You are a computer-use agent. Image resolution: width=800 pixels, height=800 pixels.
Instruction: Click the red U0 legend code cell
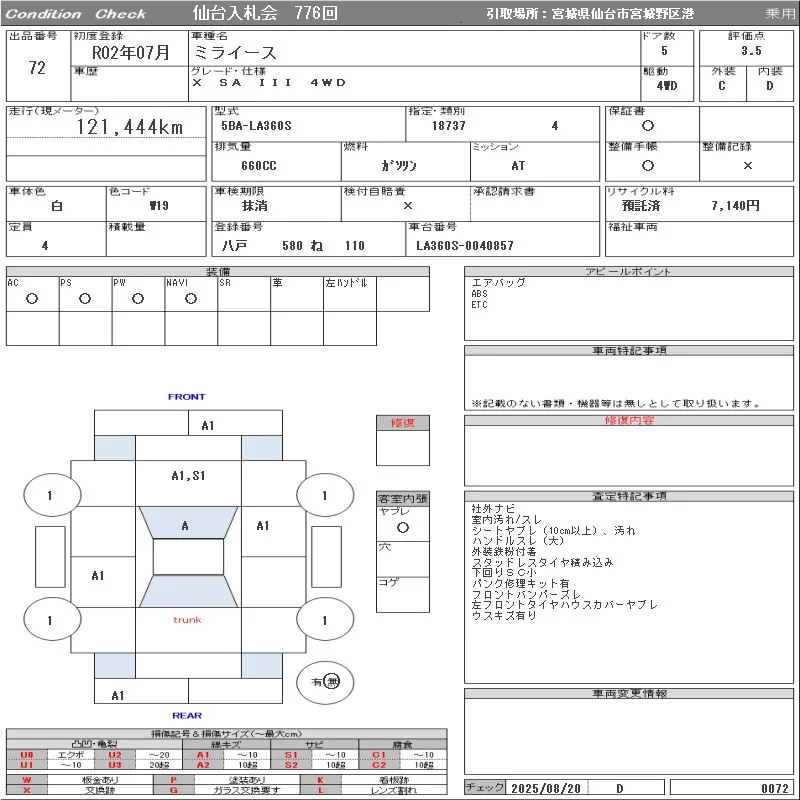[x=27, y=754]
